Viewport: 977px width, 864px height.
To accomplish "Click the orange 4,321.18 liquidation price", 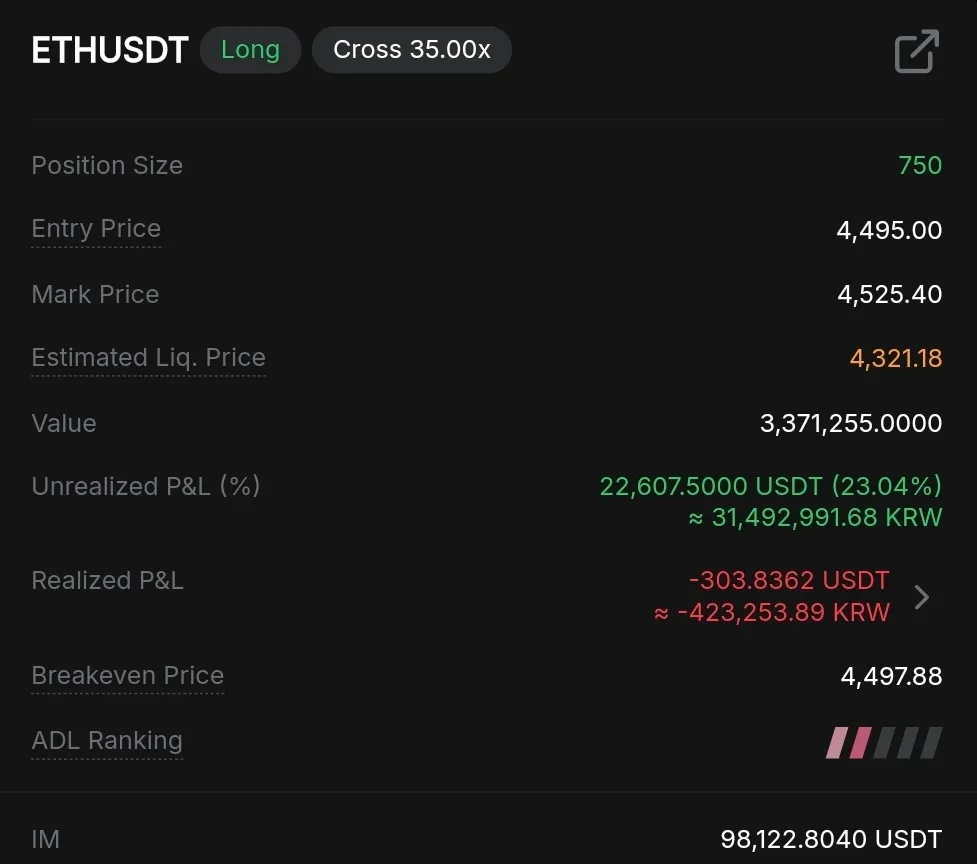I will click(896, 358).
